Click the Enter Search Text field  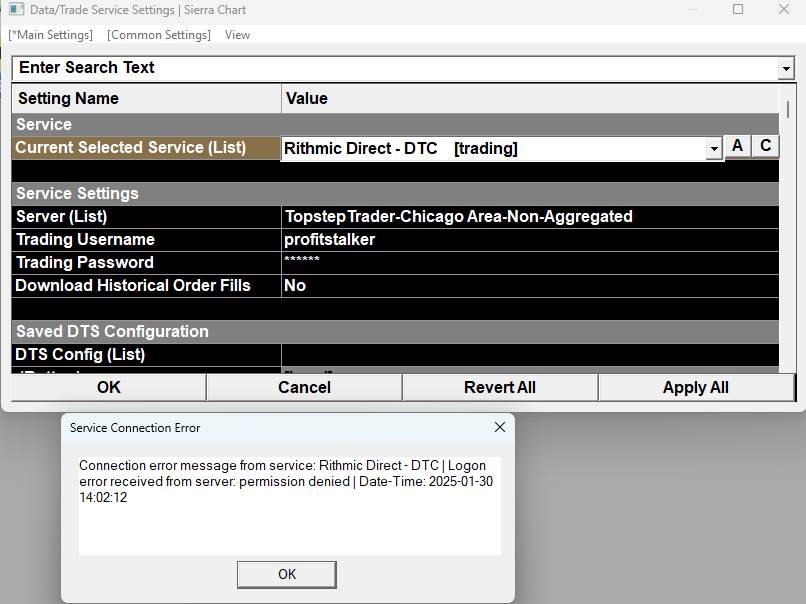click(x=395, y=68)
